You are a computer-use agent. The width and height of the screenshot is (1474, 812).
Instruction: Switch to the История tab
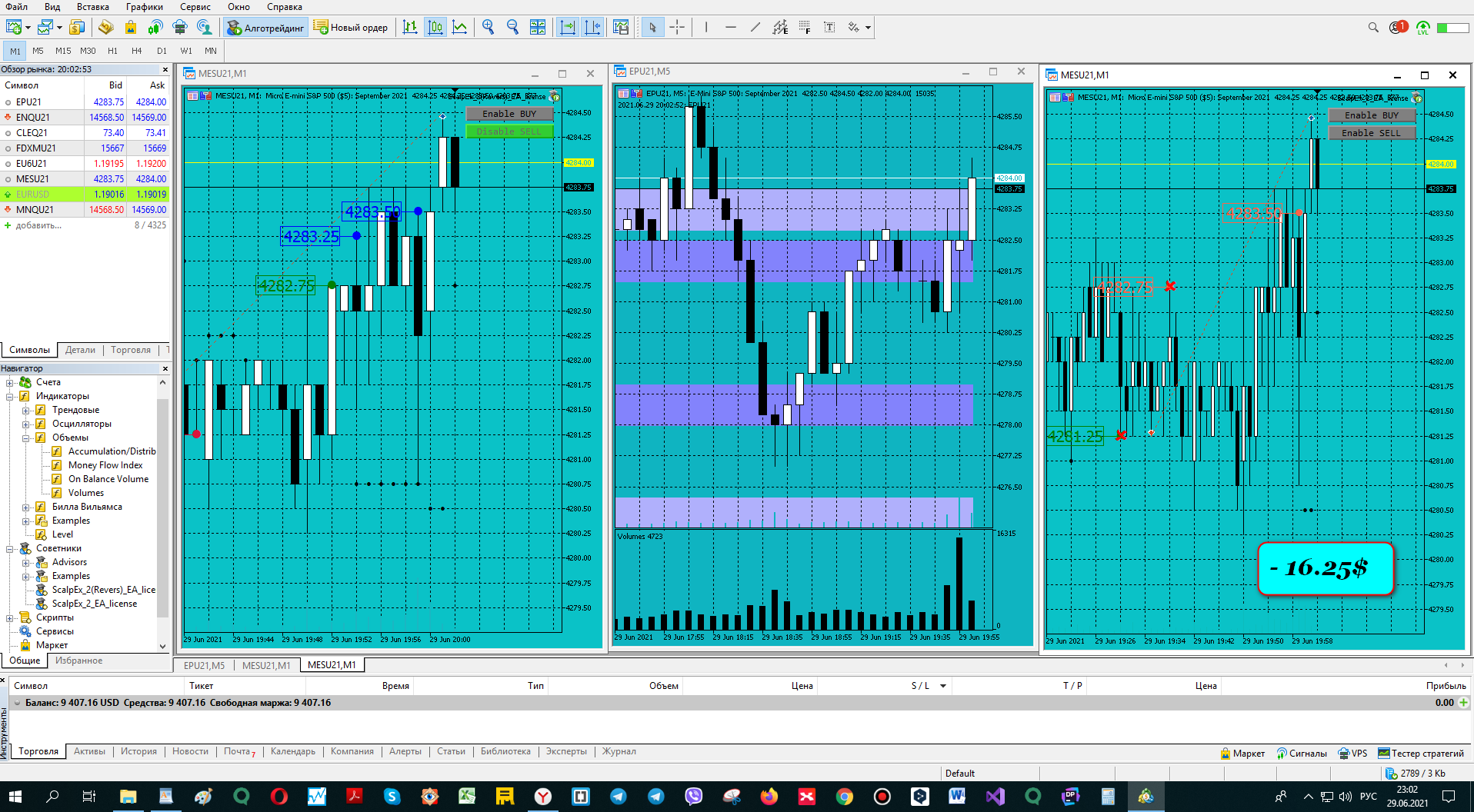click(x=138, y=751)
